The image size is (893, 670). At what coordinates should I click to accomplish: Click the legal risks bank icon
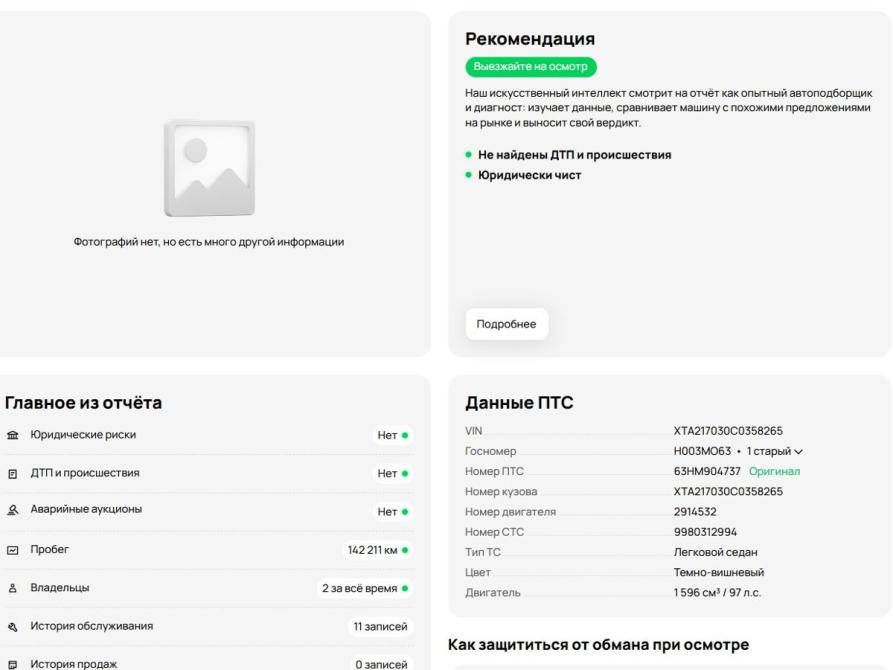pos(13,435)
